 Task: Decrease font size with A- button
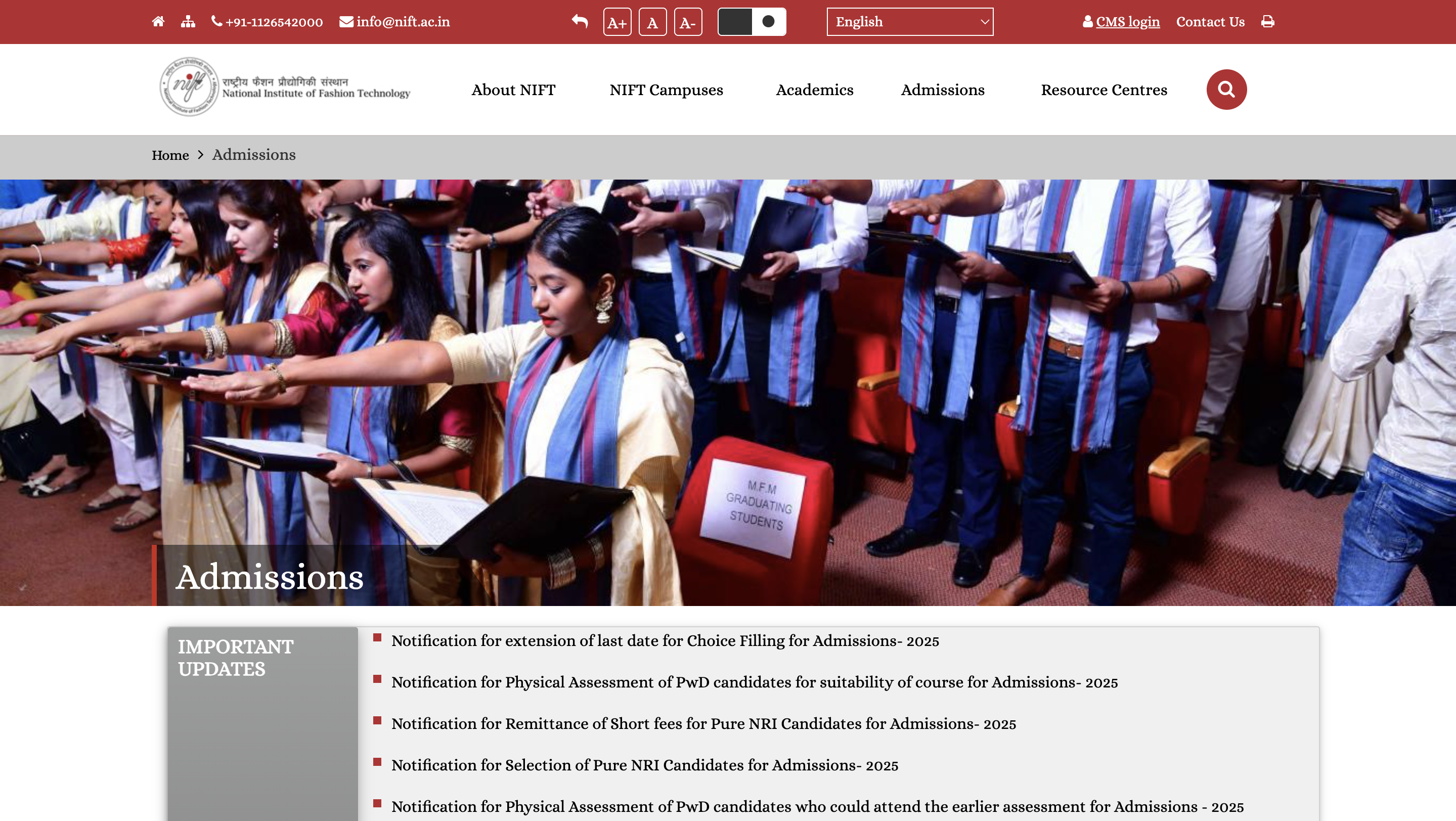click(688, 22)
